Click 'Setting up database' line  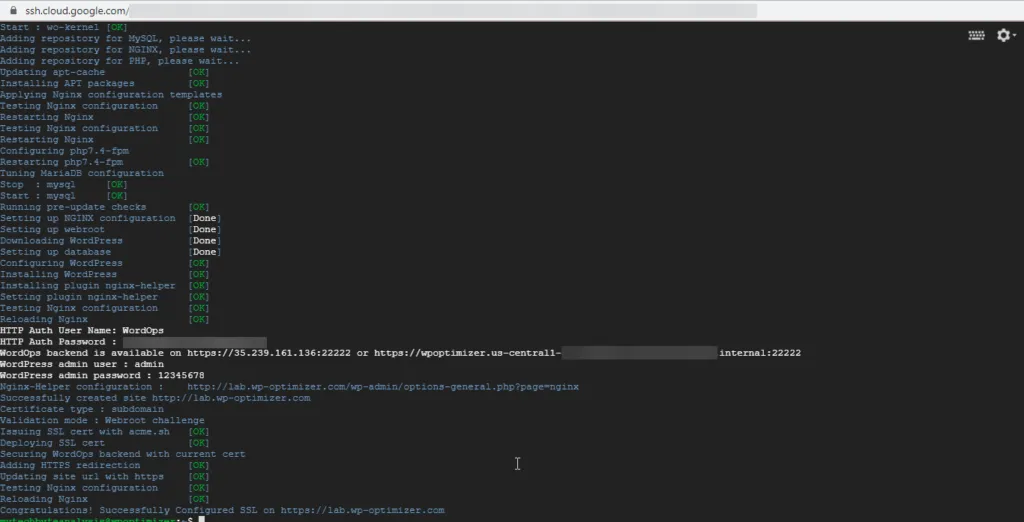110,252
